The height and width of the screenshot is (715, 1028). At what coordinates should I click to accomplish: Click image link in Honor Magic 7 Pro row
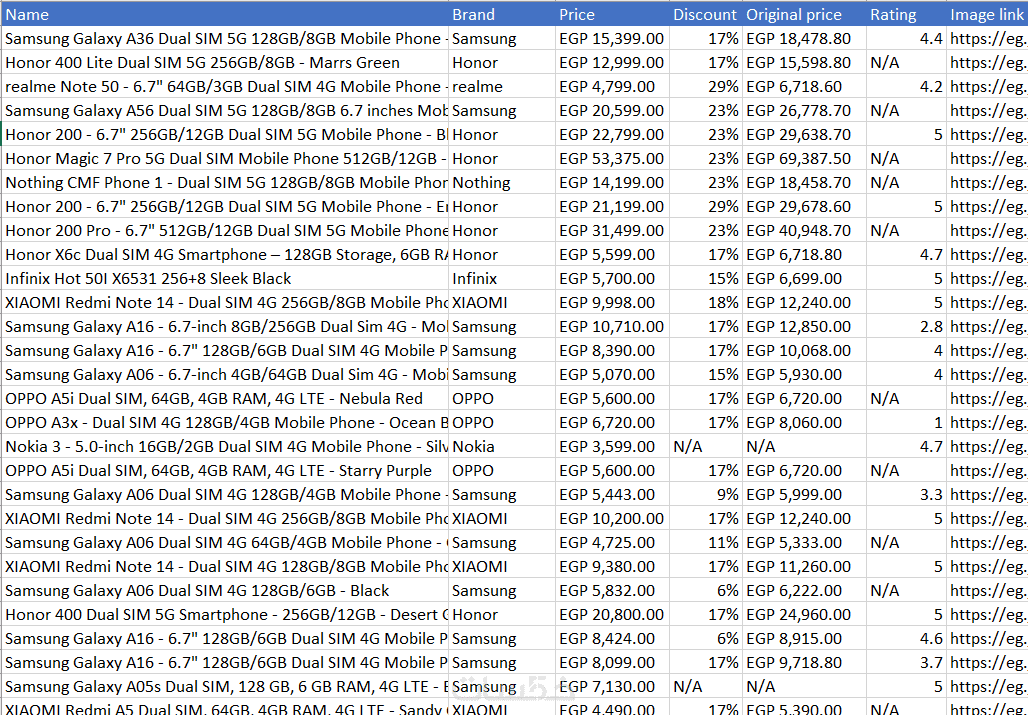tap(987, 159)
